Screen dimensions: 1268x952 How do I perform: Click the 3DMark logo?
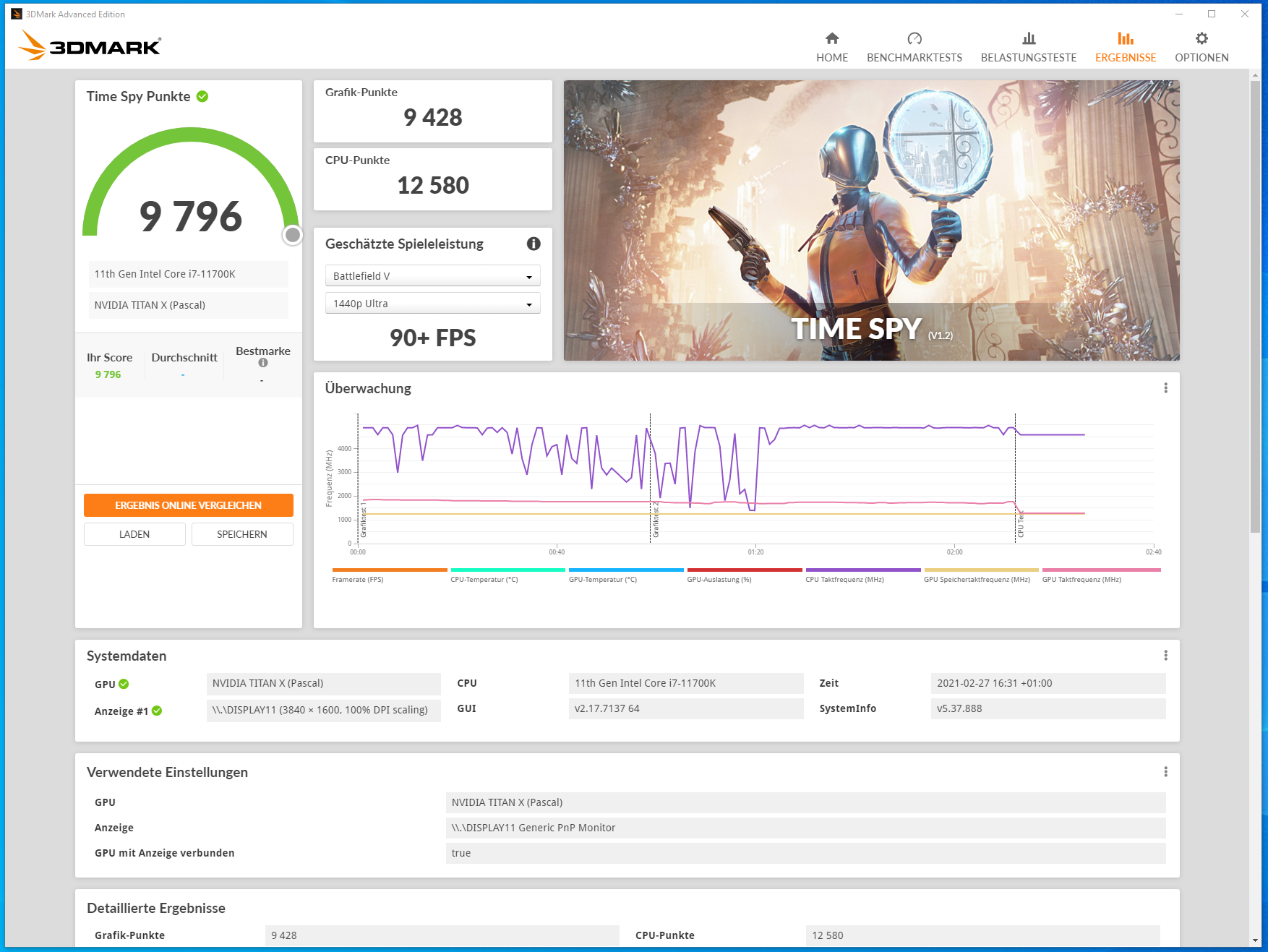90,45
